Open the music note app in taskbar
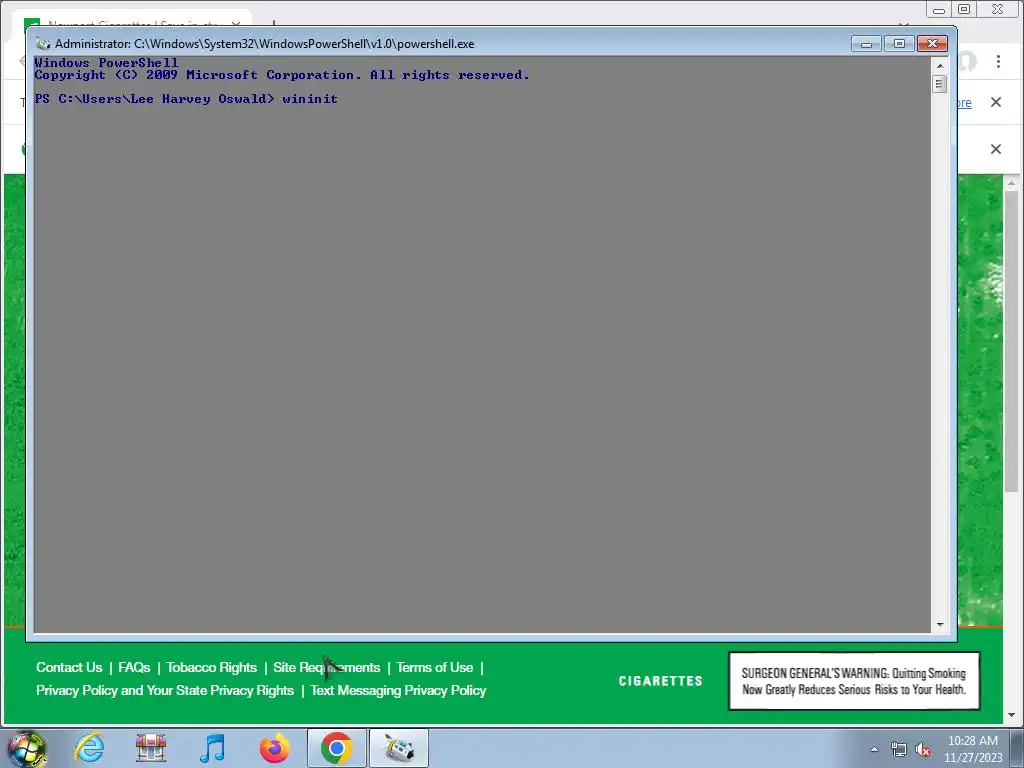This screenshot has height=768, width=1024. pyautogui.click(x=212, y=748)
